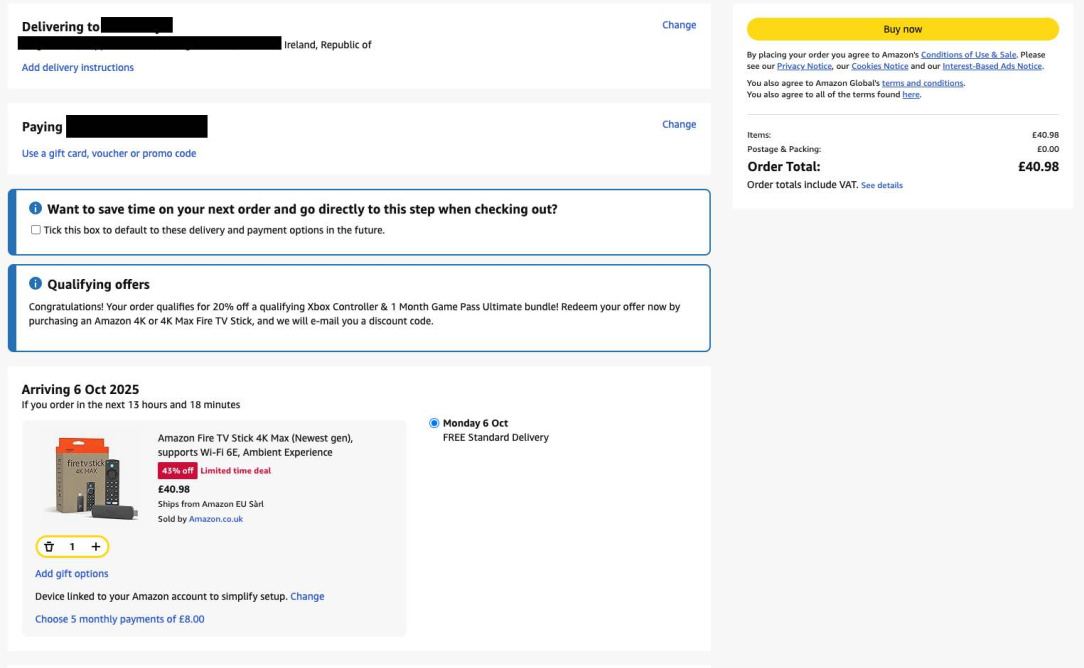Choose 5 monthly payments of £8.00

(120, 619)
